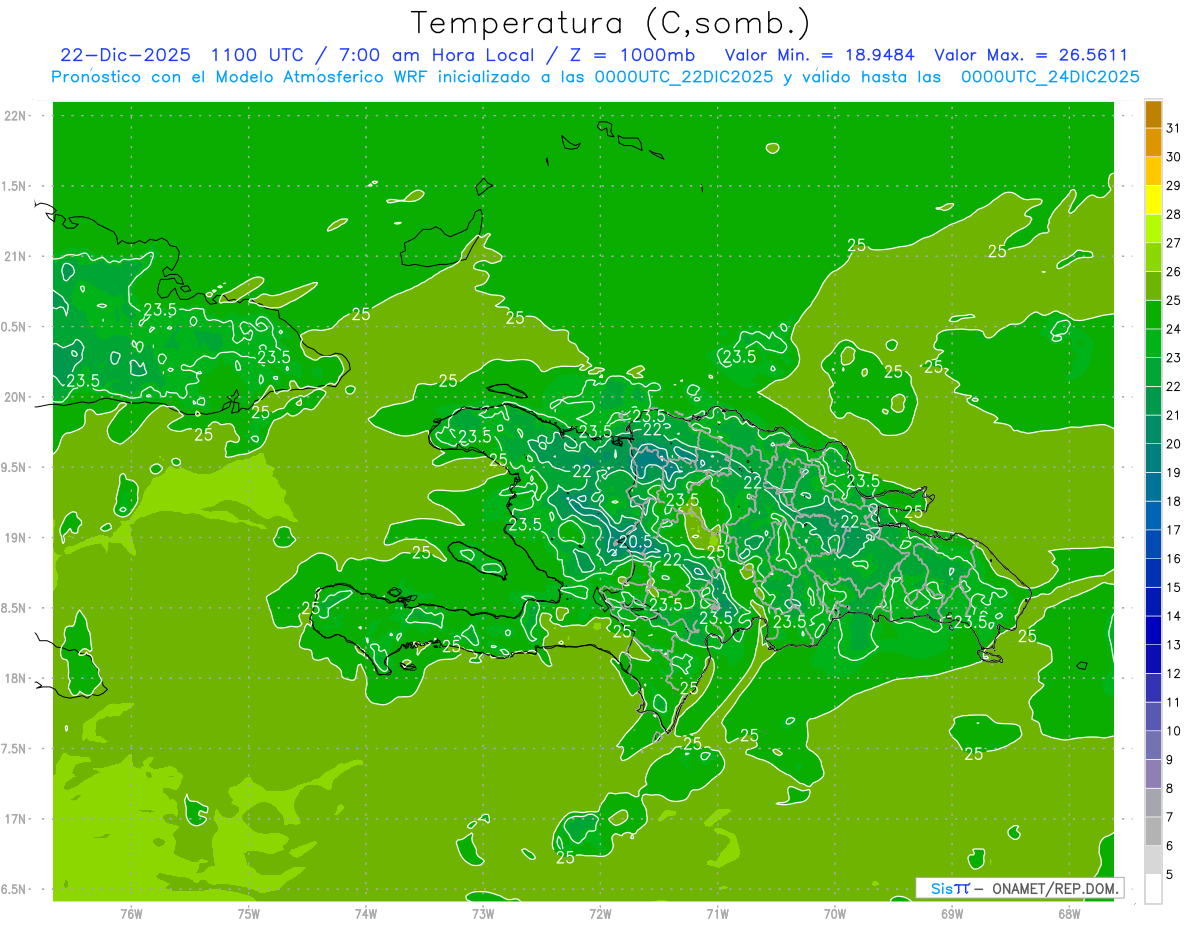Click the 17N latitude axis label
Image resolution: width=1200 pixels, height=927 pixels.
click(x=16, y=820)
